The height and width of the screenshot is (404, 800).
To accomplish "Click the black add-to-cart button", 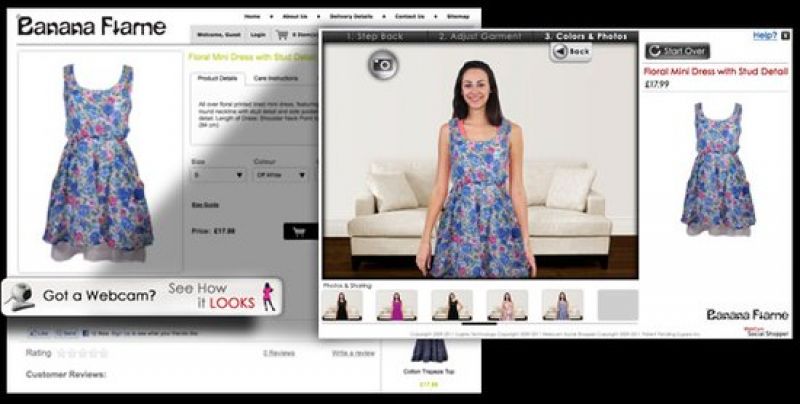I will click(301, 232).
